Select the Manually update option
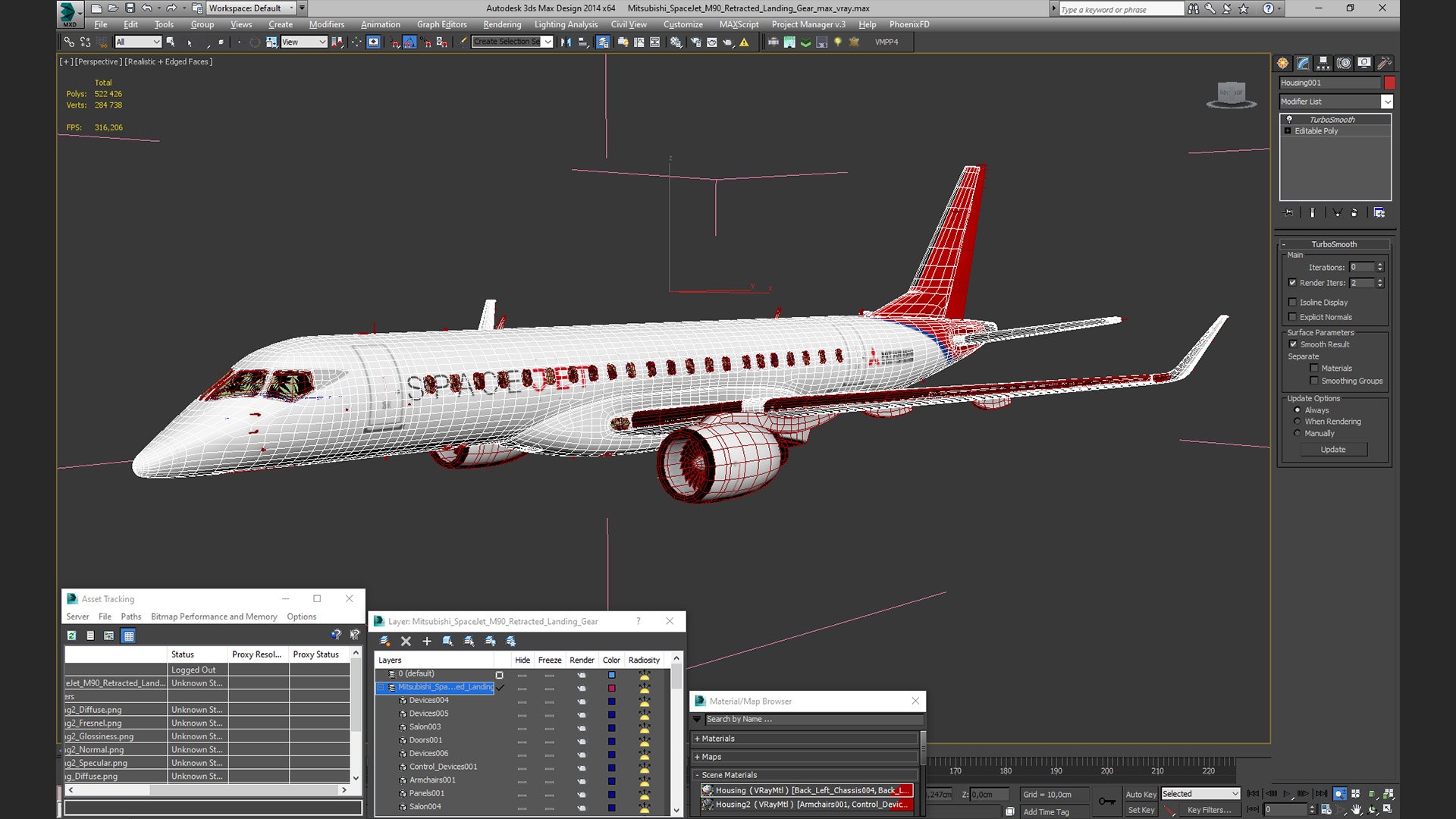The image size is (1456, 819). [1297, 434]
